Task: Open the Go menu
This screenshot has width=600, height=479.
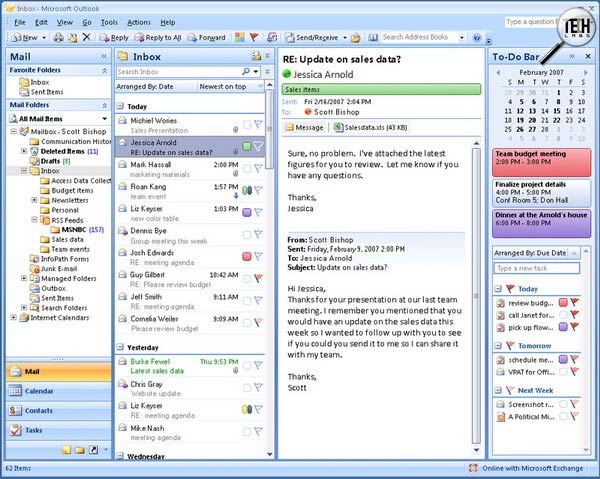Action: [x=87, y=22]
